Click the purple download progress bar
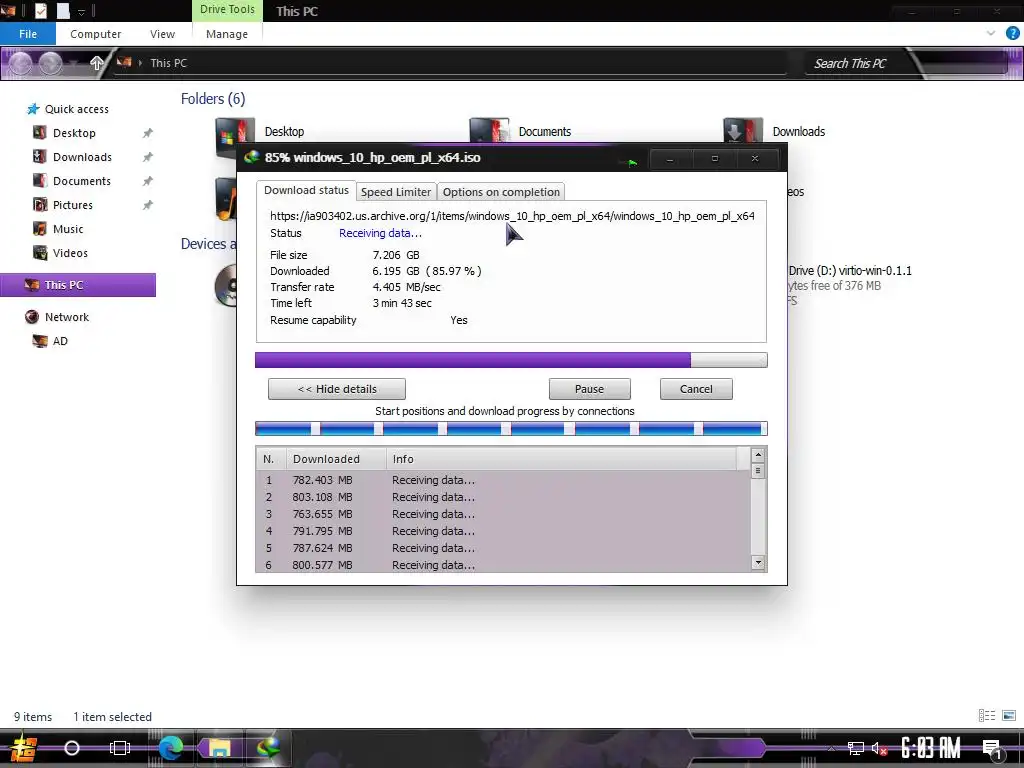1024x768 pixels. pos(511,360)
